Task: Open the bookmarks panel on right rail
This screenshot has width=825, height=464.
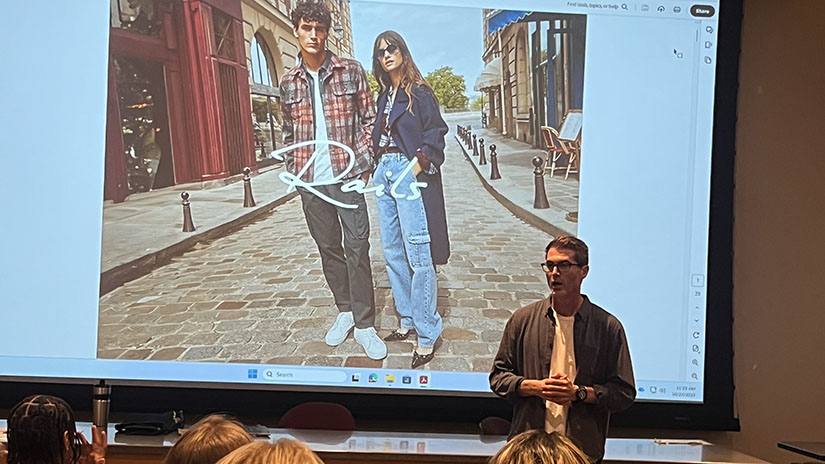Action: (x=708, y=44)
